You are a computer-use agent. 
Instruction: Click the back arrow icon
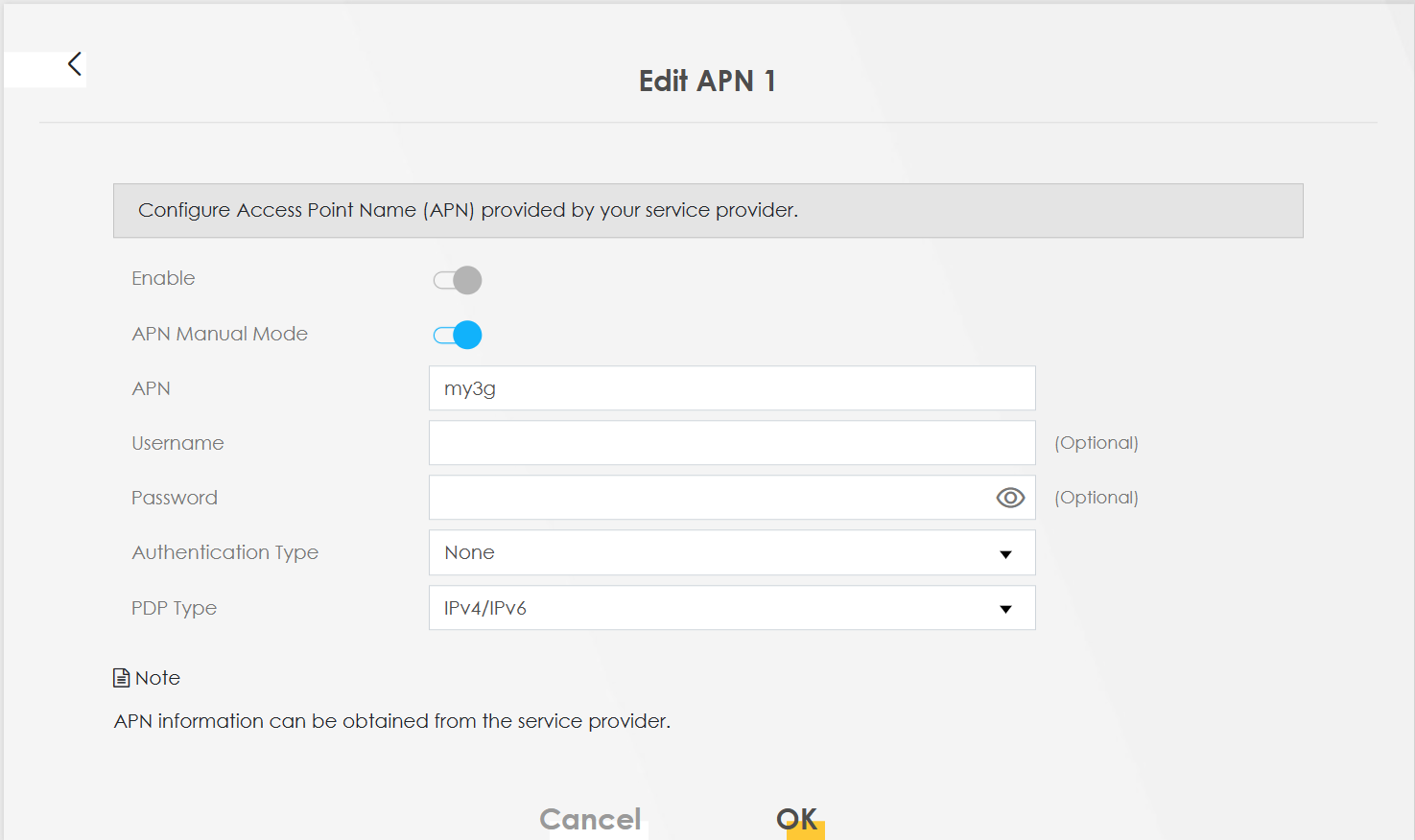[x=74, y=64]
